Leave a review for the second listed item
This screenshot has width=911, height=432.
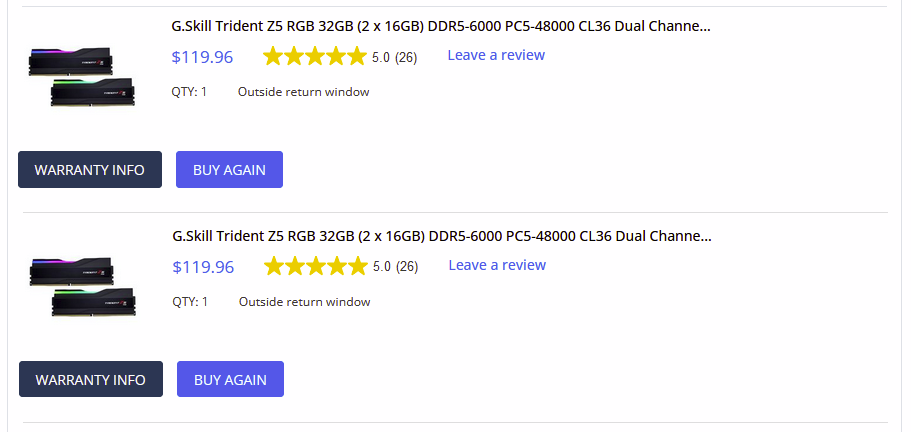(497, 265)
